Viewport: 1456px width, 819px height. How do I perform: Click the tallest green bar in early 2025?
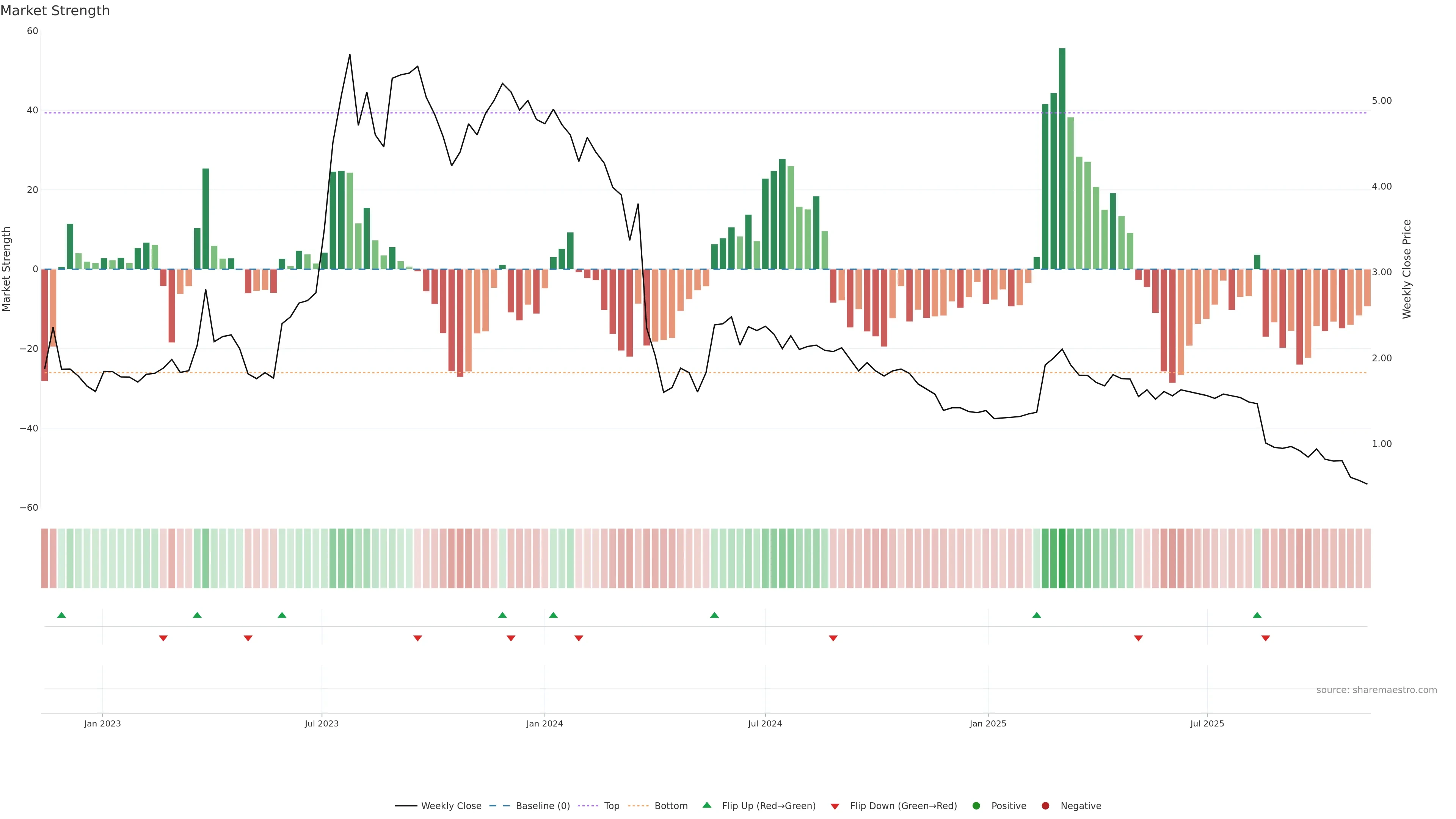pos(1062,158)
